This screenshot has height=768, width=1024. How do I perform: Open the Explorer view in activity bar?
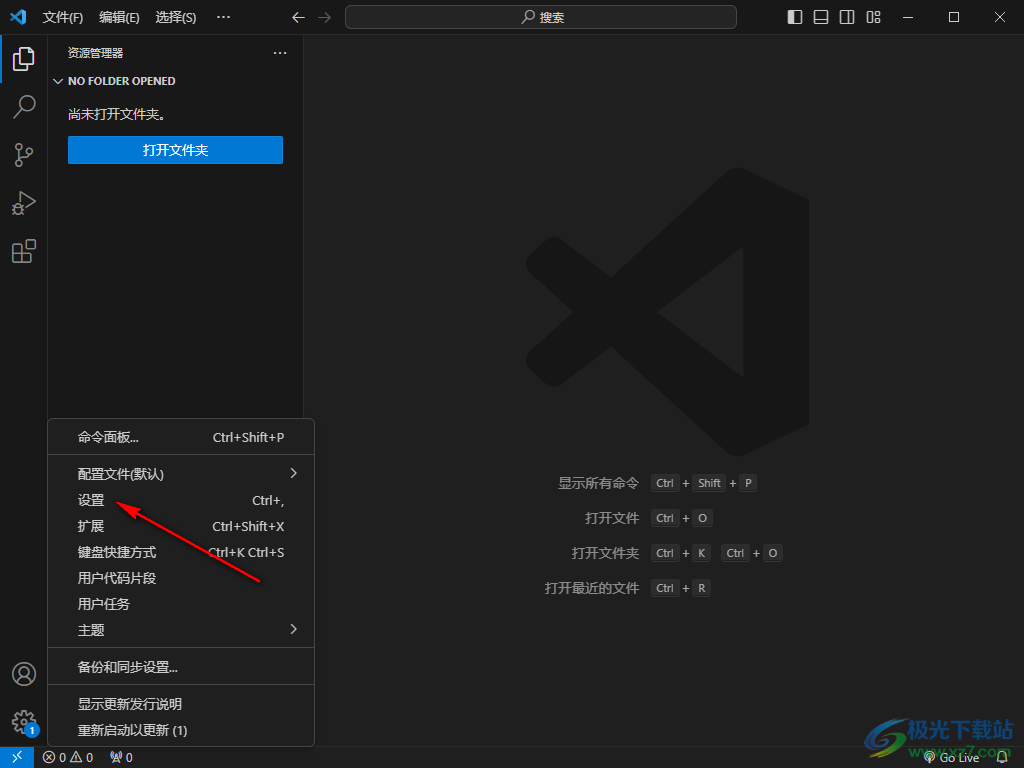click(24, 59)
